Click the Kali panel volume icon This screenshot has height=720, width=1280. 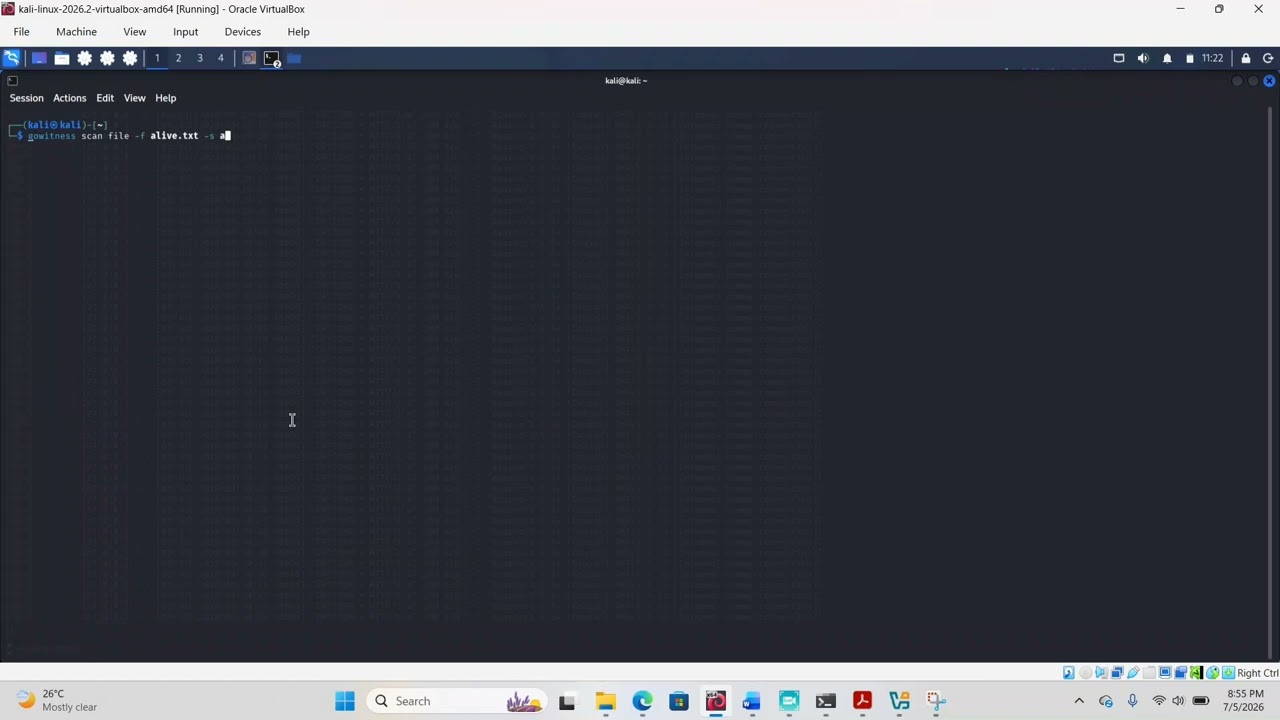tap(1143, 58)
